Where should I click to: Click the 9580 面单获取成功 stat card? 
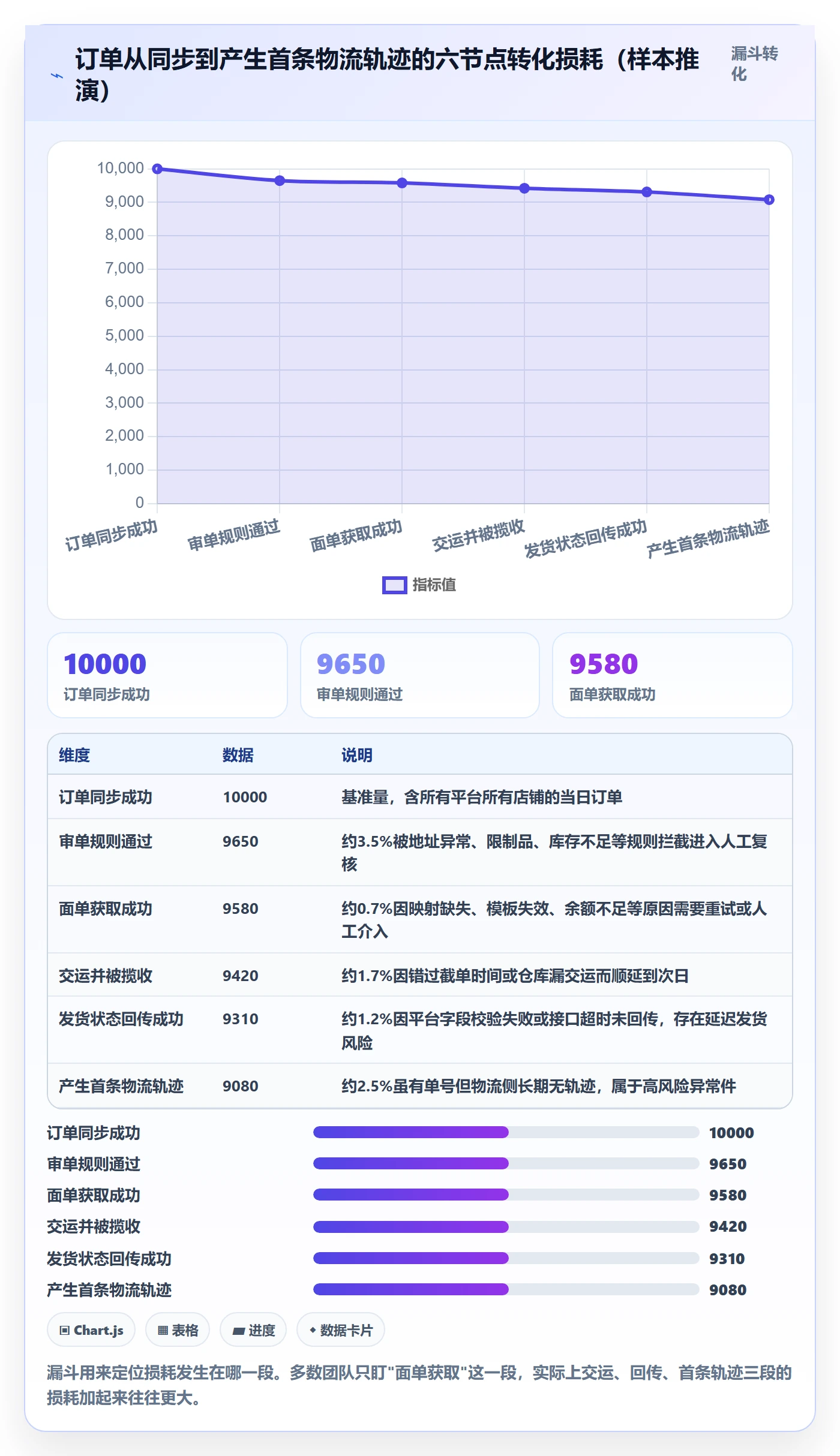point(672,675)
